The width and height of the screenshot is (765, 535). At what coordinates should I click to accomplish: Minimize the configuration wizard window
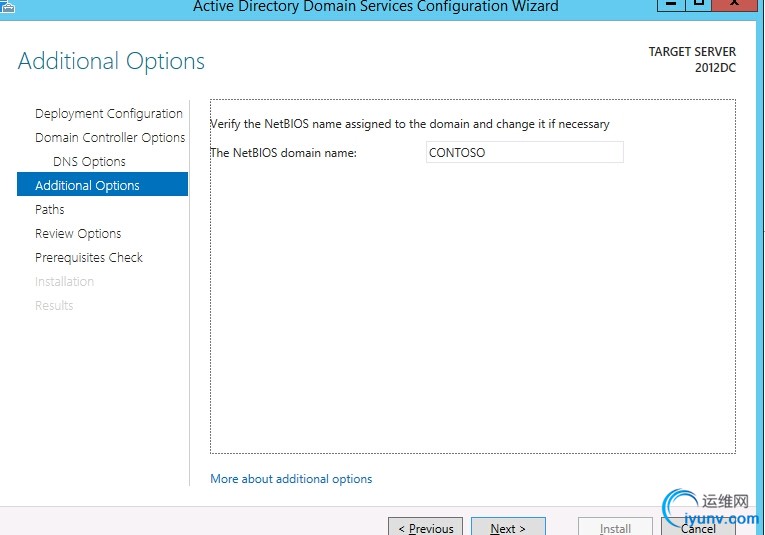[x=671, y=4]
